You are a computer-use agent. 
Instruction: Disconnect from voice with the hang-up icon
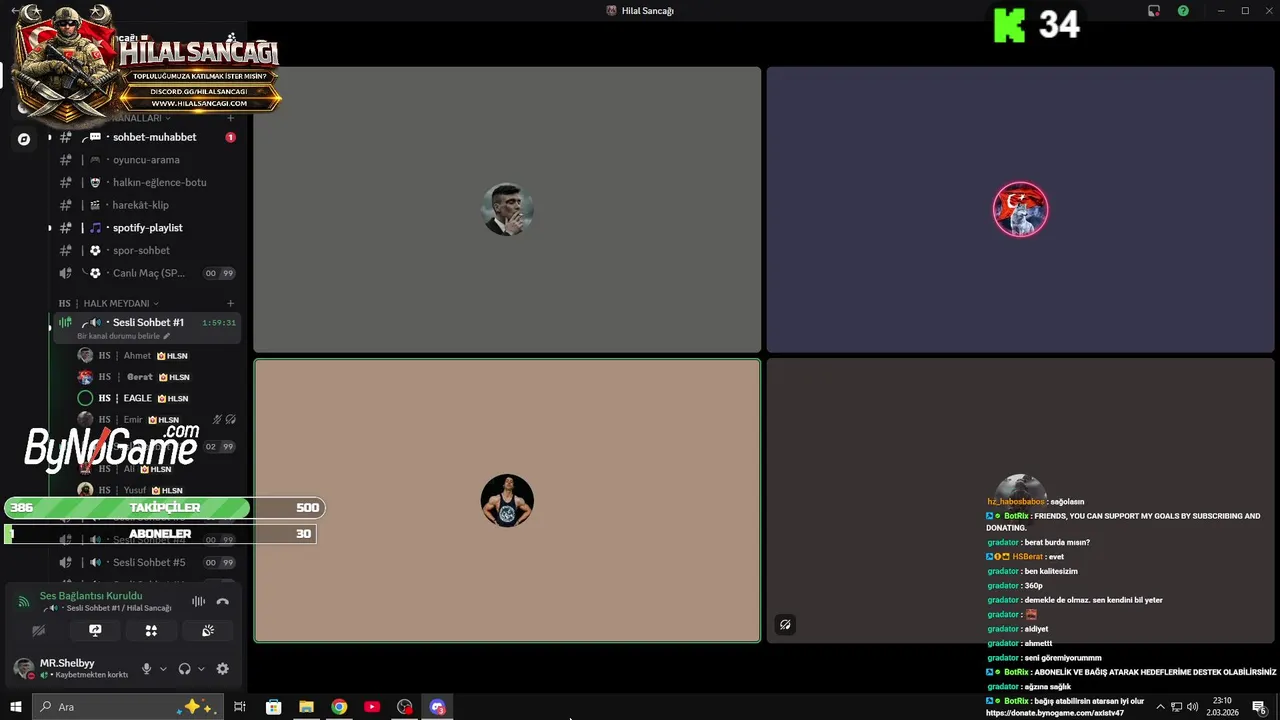point(223,601)
